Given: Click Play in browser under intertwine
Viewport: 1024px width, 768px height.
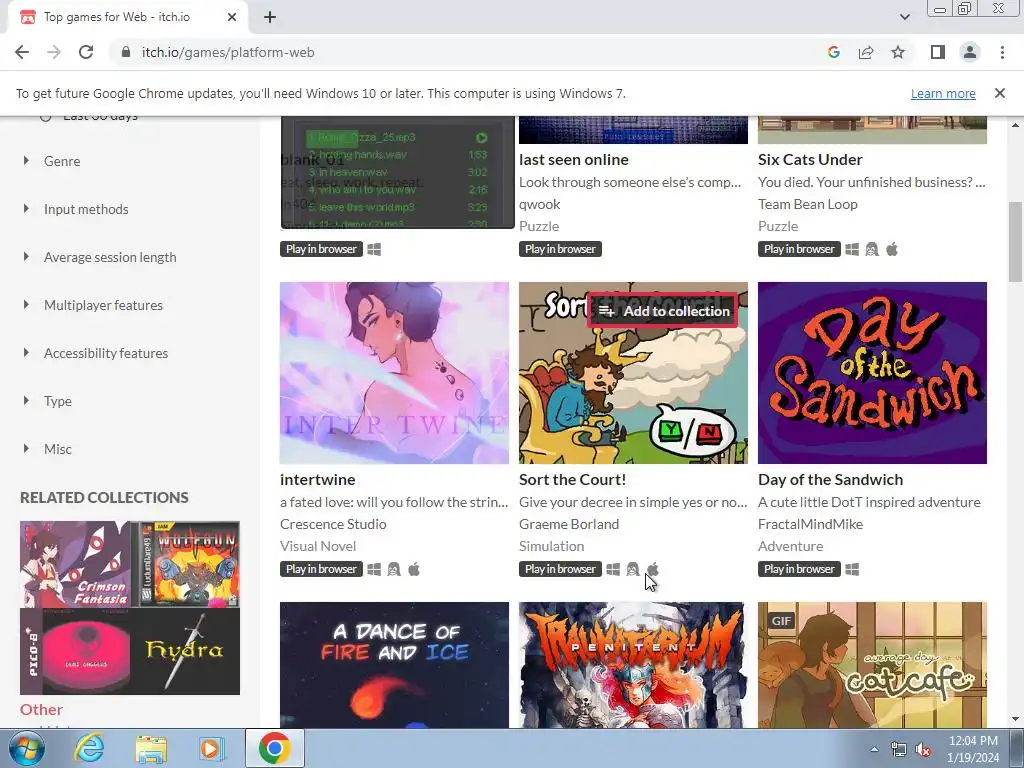Looking at the screenshot, I should coord(321,569).
